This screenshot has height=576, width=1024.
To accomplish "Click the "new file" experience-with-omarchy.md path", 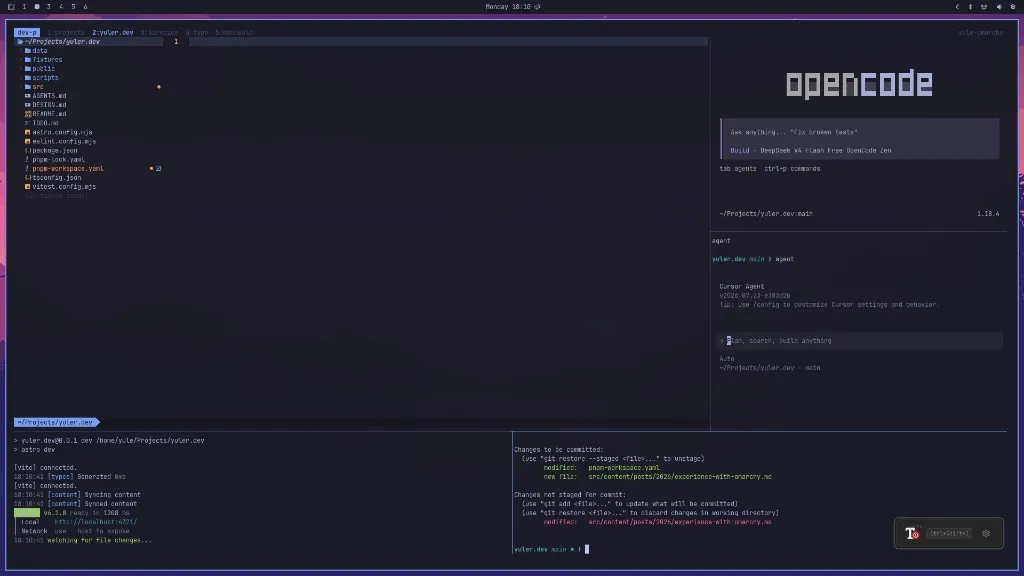I will 680,477.
